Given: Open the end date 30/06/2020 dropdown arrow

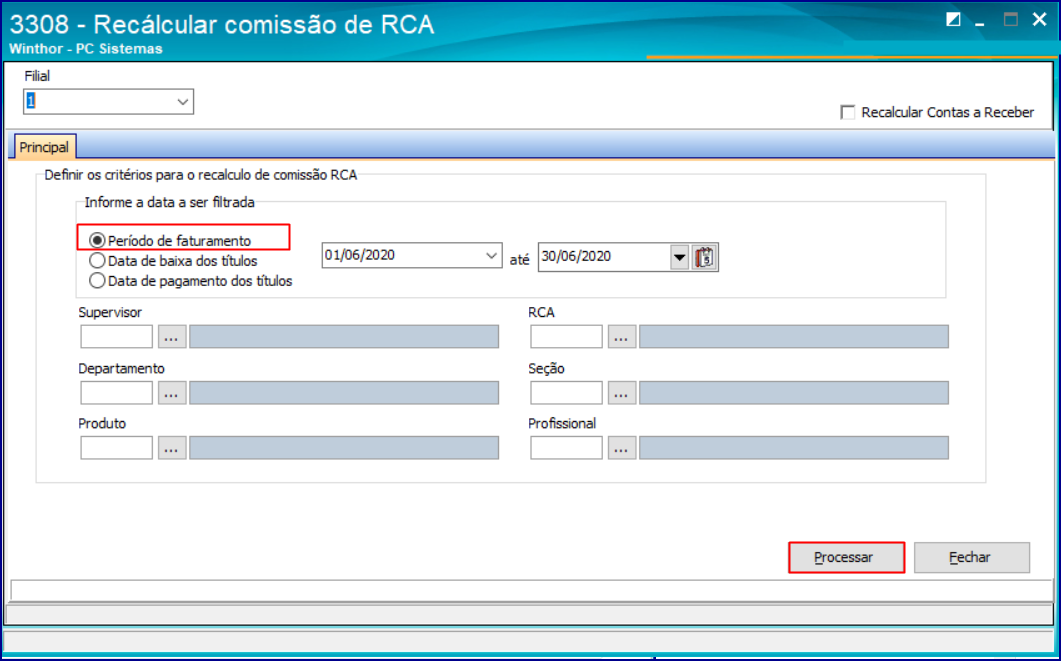Looking at the screenshot, I should click(680, 257).
